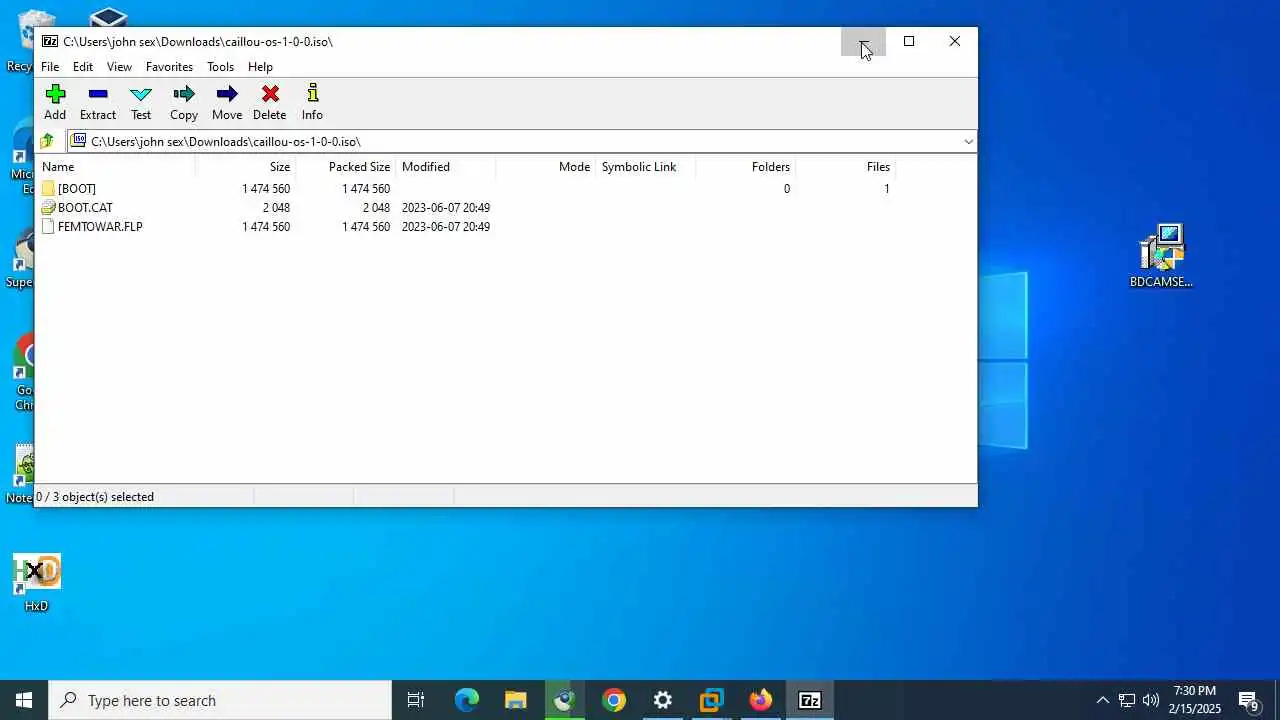Open the Tools menu
Image resolution: width=1280 pixels, height=720 pixels.
click(x=220, y=67)
